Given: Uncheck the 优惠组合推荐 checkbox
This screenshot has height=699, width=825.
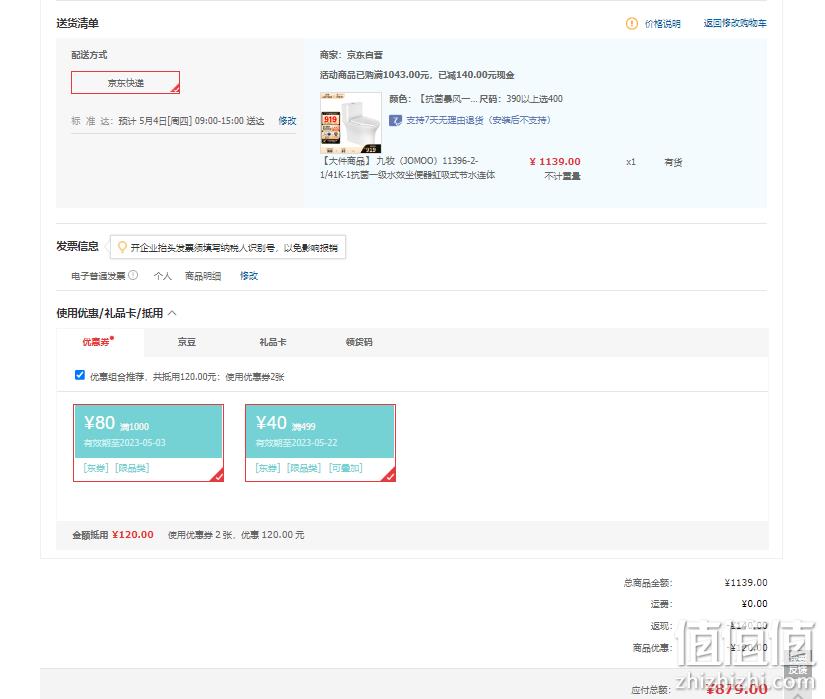Looking at the screenshot, I should click(79, 375).
